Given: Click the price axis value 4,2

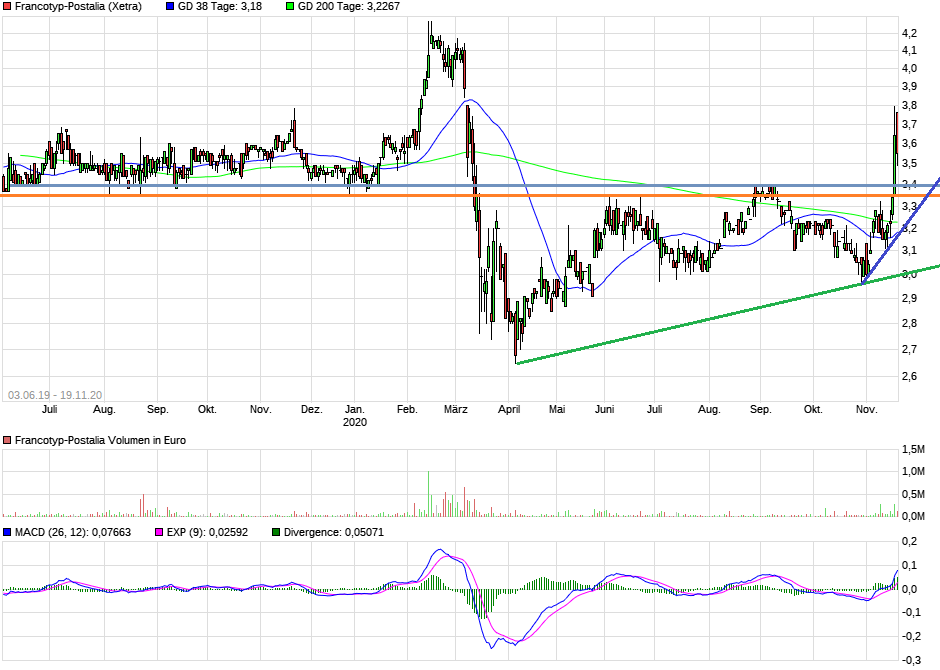Looking at the screenshot, I should [909, 34].
